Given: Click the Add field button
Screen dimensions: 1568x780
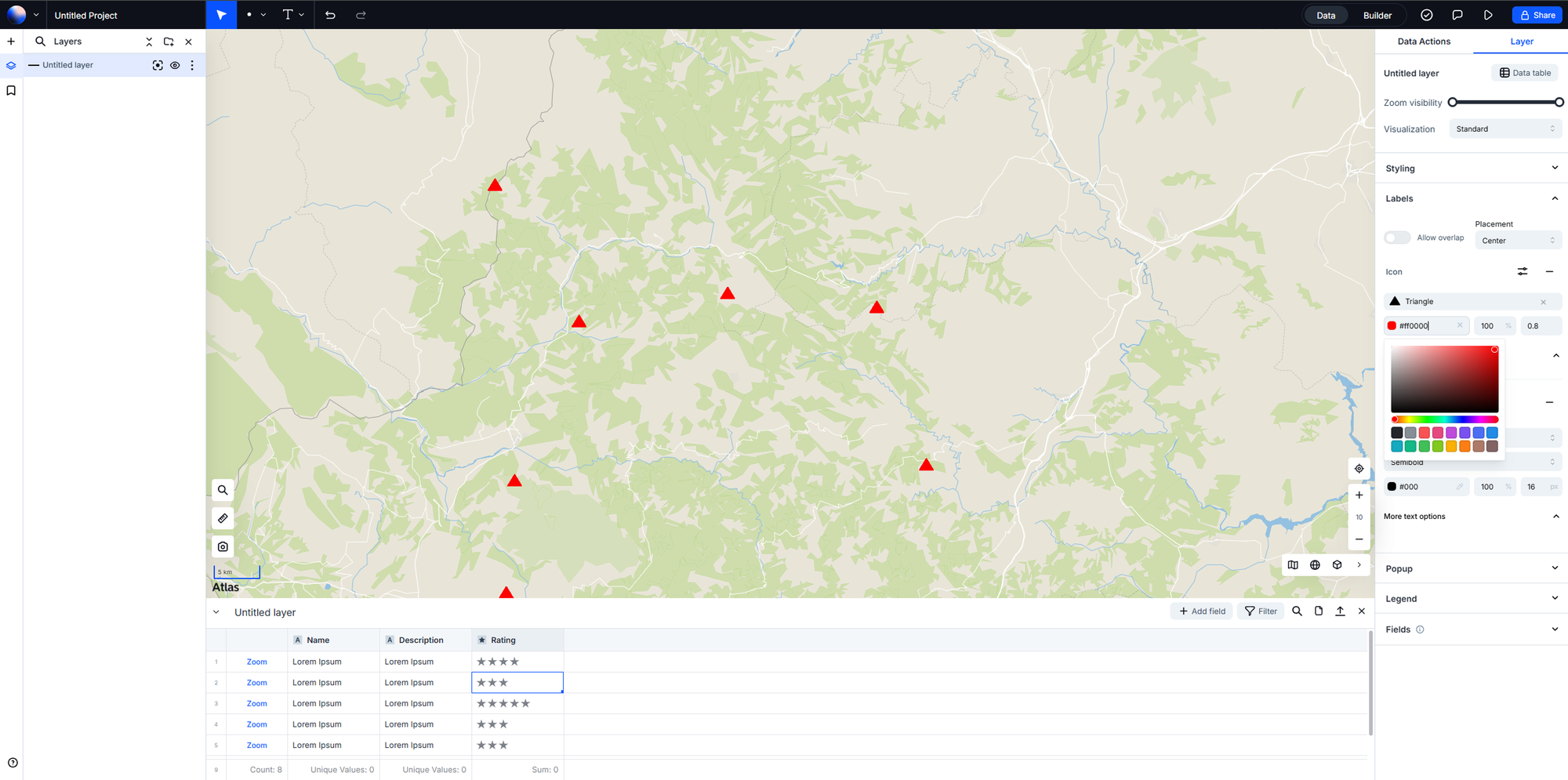Looking at the screenshot, I should coord(1202,611).
